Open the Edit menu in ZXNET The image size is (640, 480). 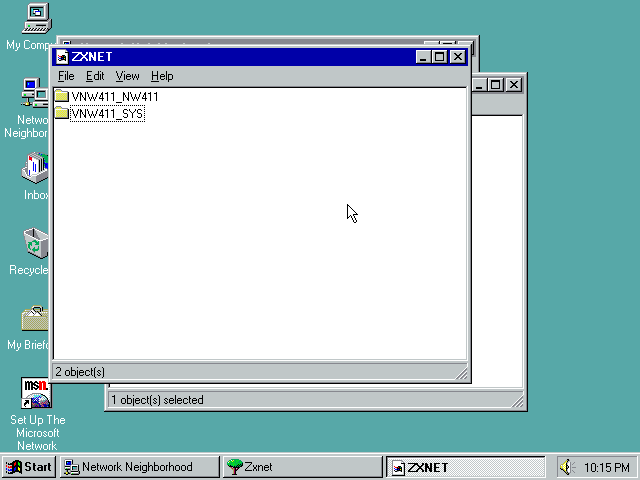95,76
